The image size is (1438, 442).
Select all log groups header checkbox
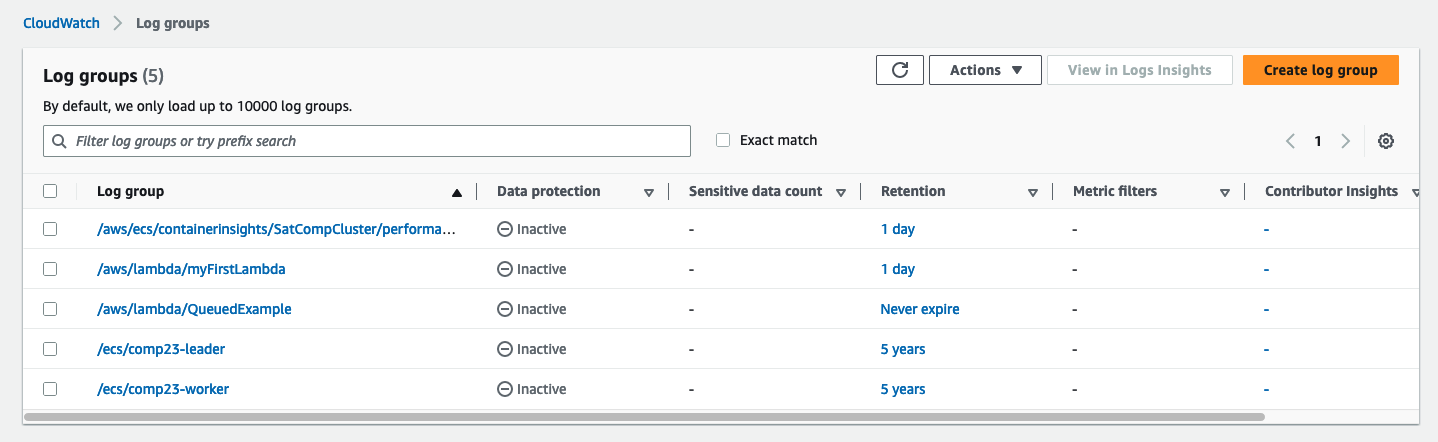[50, 191]
